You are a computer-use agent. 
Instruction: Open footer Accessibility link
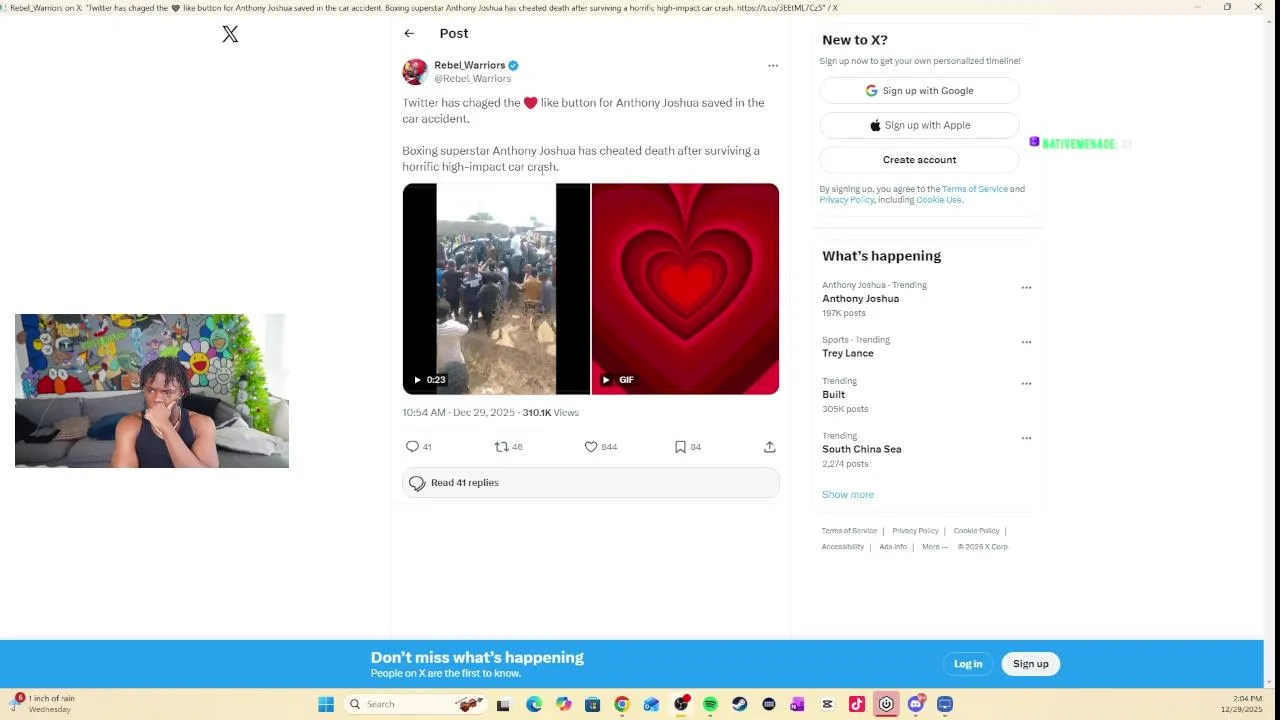[x=843, y=547]
